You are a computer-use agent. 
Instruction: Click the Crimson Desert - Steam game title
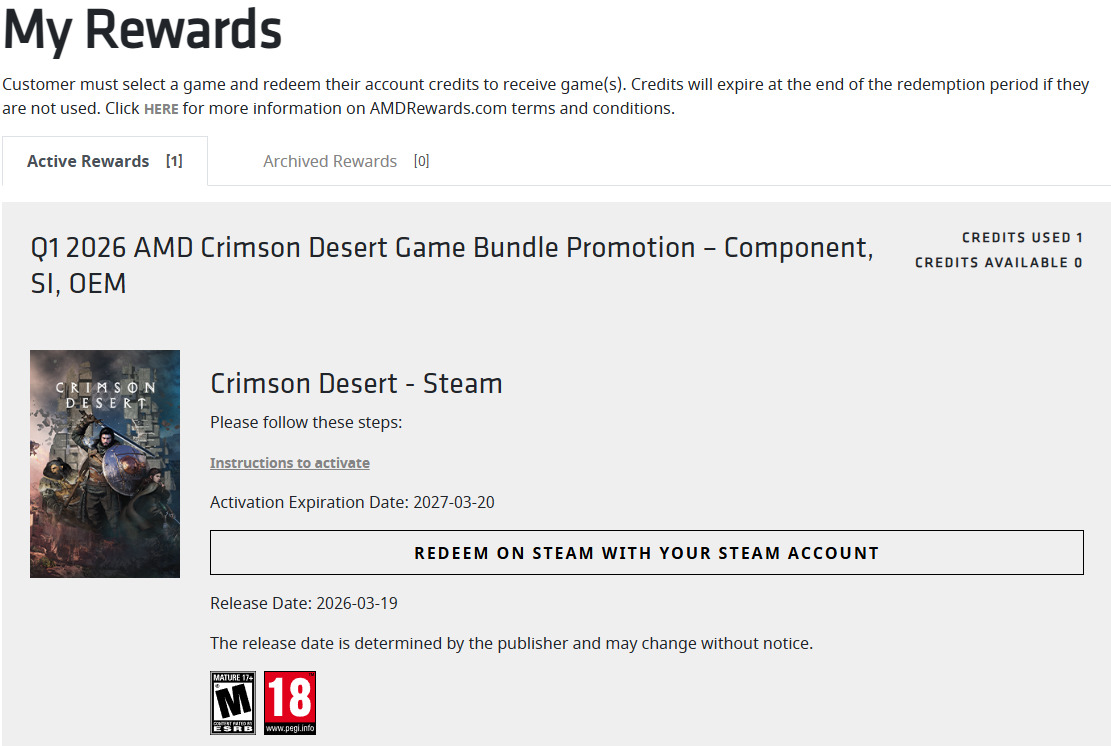tap(356, 383)
